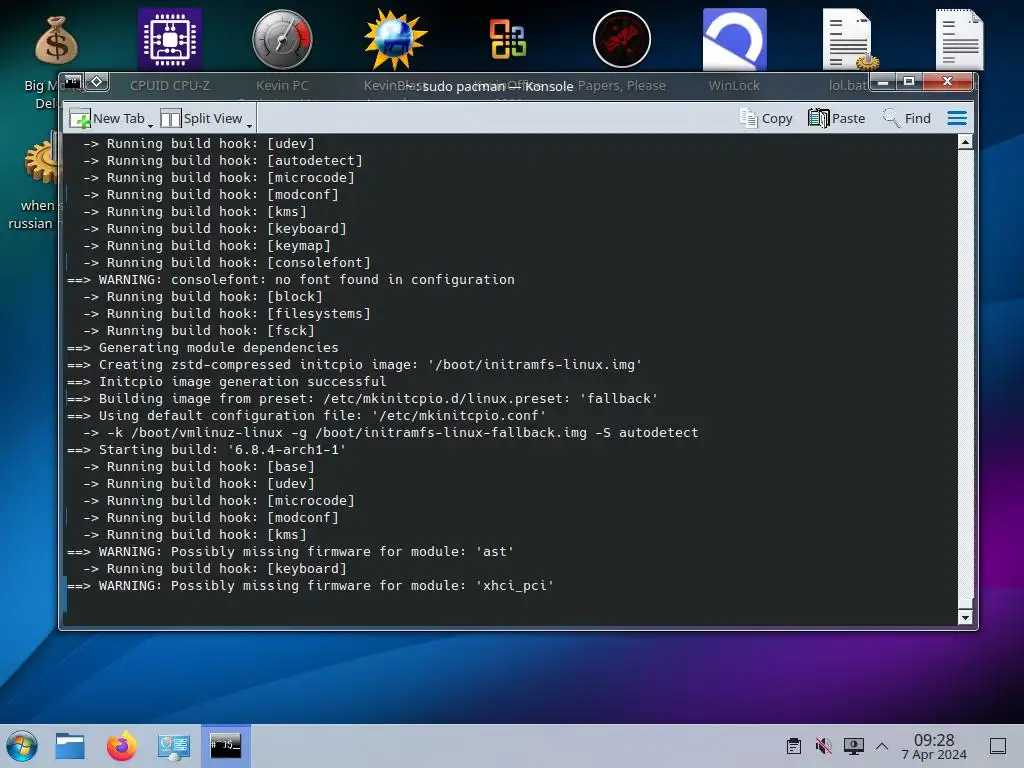Open the New Tab dropdown arrow
The width and height of the screenshot is (1024, 768).
pos(150,123)
